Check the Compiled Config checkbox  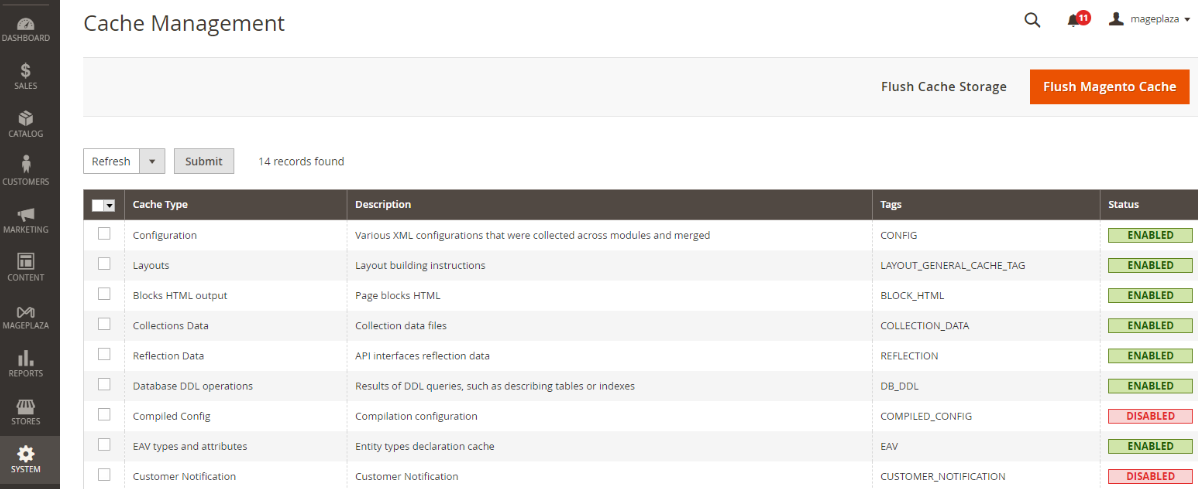pos(104,415)
